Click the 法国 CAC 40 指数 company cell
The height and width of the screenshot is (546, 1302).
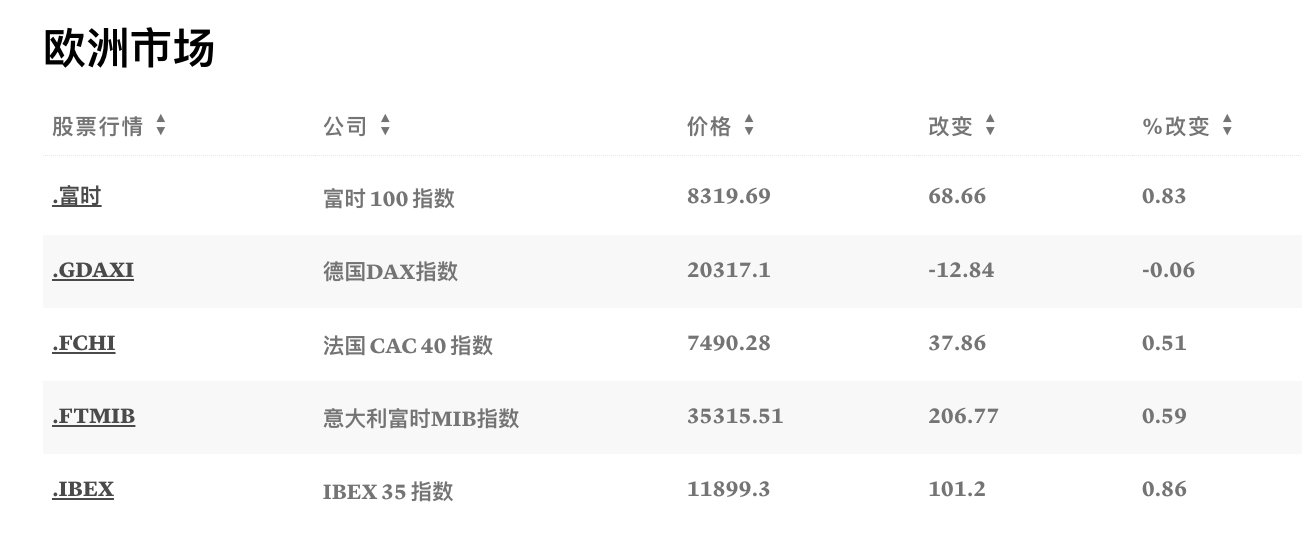(408, 345)
